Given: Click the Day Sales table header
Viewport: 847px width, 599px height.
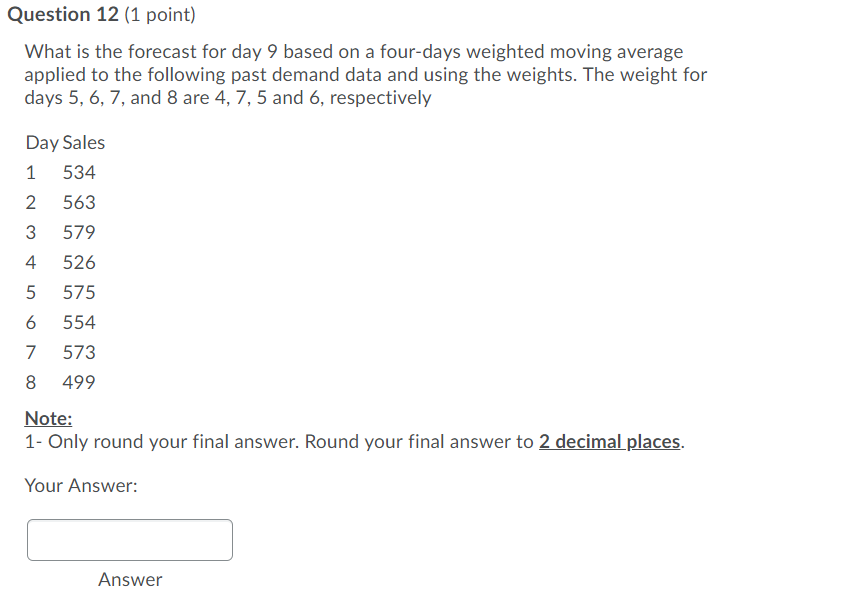Looking at the screenshot, I should (65, 142).
